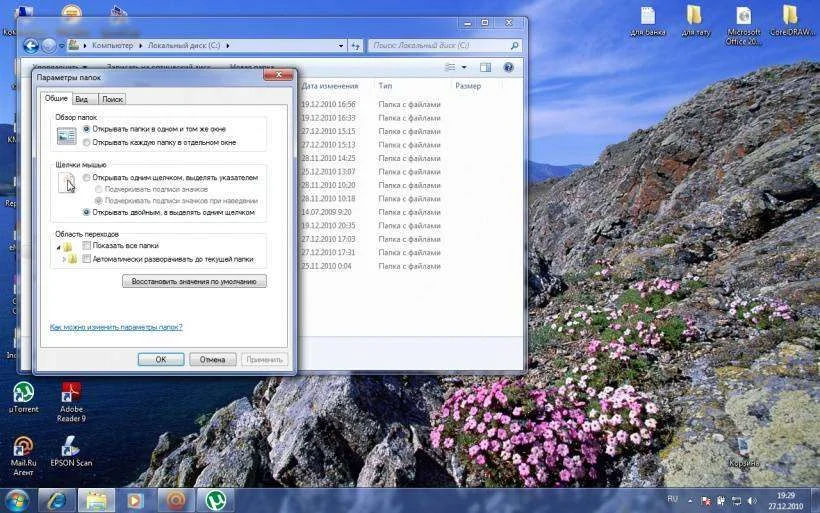The width and height of the screenshot is (820, 513).
Task: Click "Восстановить значения по умолчанию" button
Action: 195,281
